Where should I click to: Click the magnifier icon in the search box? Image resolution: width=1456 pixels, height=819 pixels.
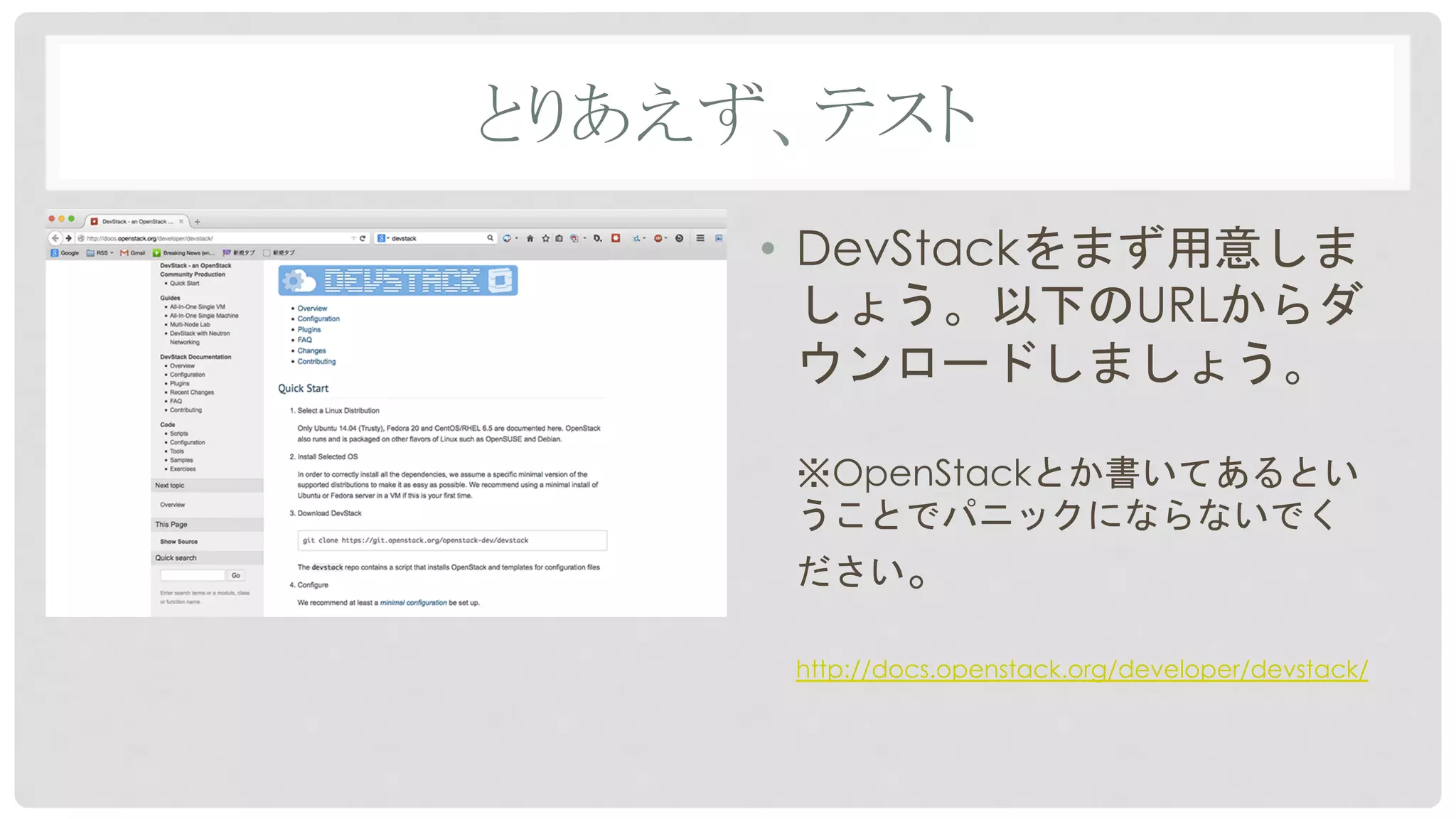490,237
